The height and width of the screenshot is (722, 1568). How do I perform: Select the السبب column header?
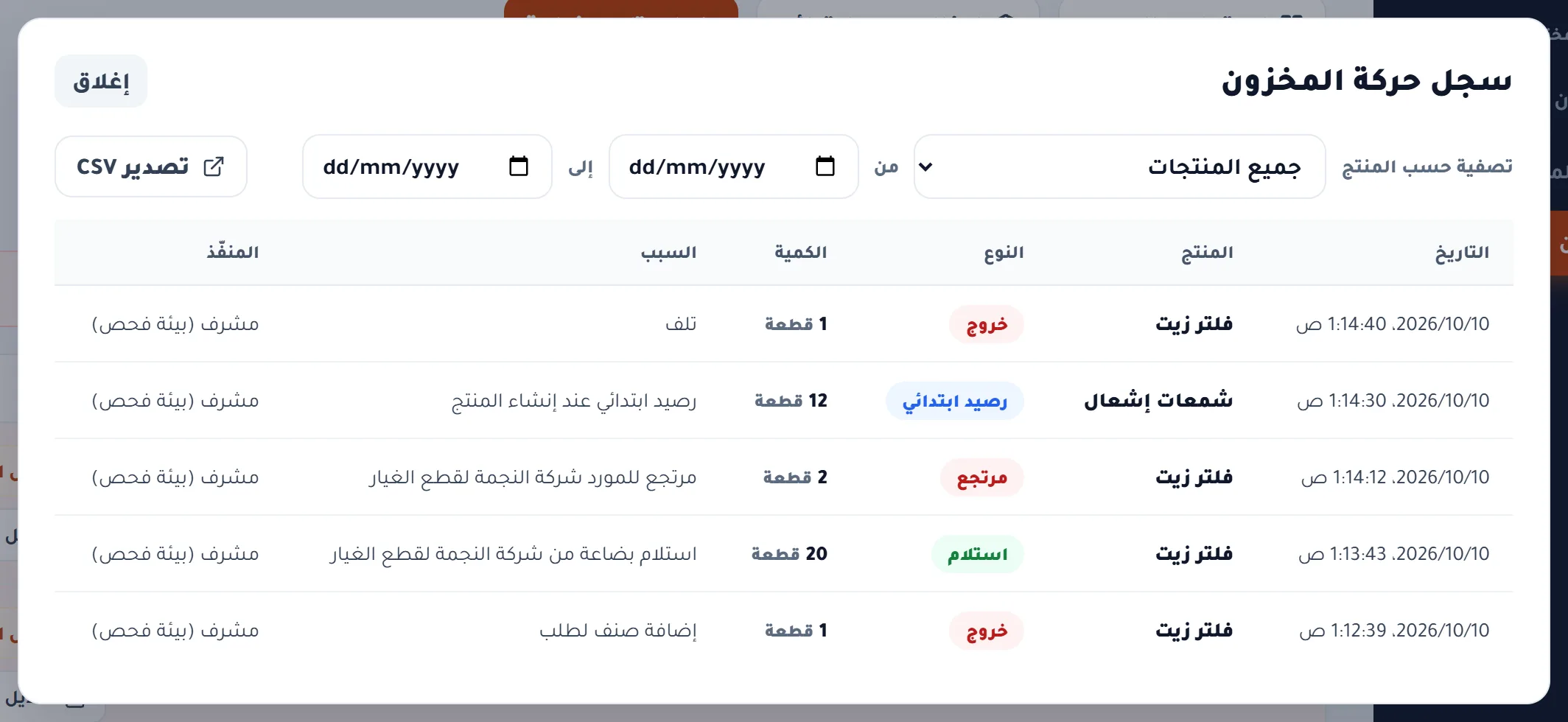click(668, 253)
